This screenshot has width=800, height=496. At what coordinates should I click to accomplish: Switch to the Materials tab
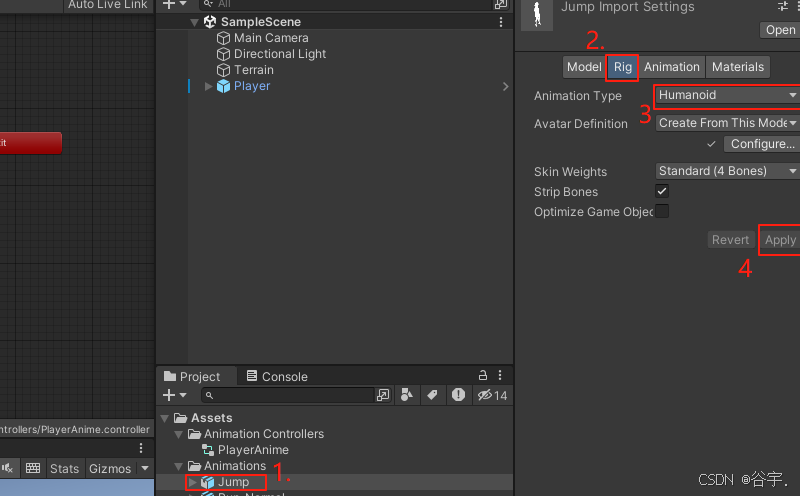pyautogui.click(x=738, y=67)
